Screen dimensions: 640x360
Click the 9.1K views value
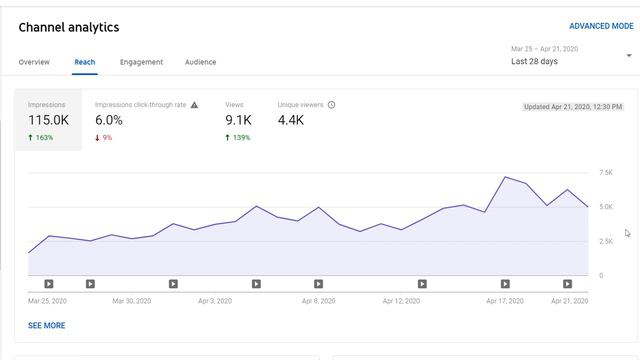tap(238, 120)
